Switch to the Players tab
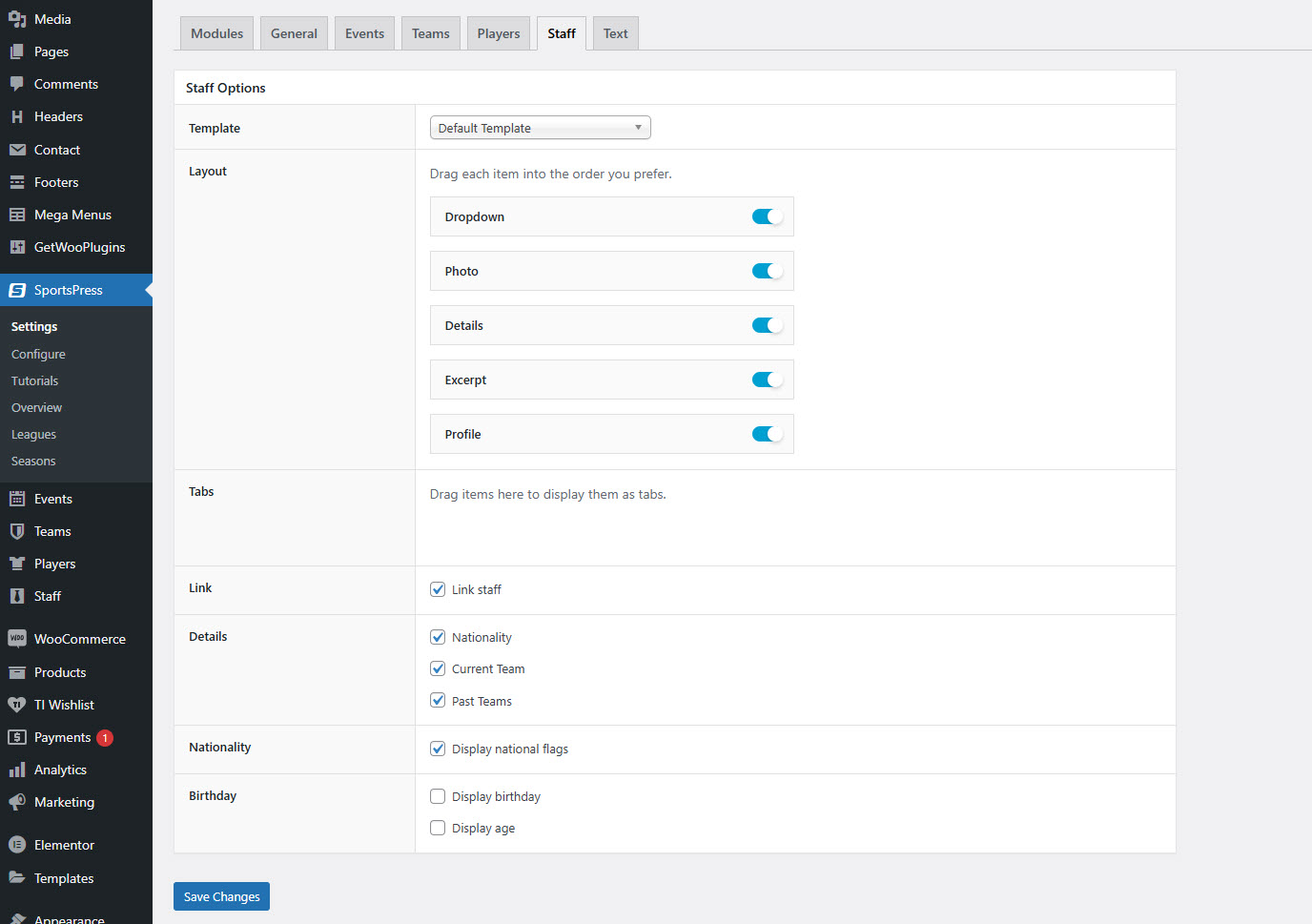The height and width of the screenshot is (924, 1312). (x=499, y=33)
